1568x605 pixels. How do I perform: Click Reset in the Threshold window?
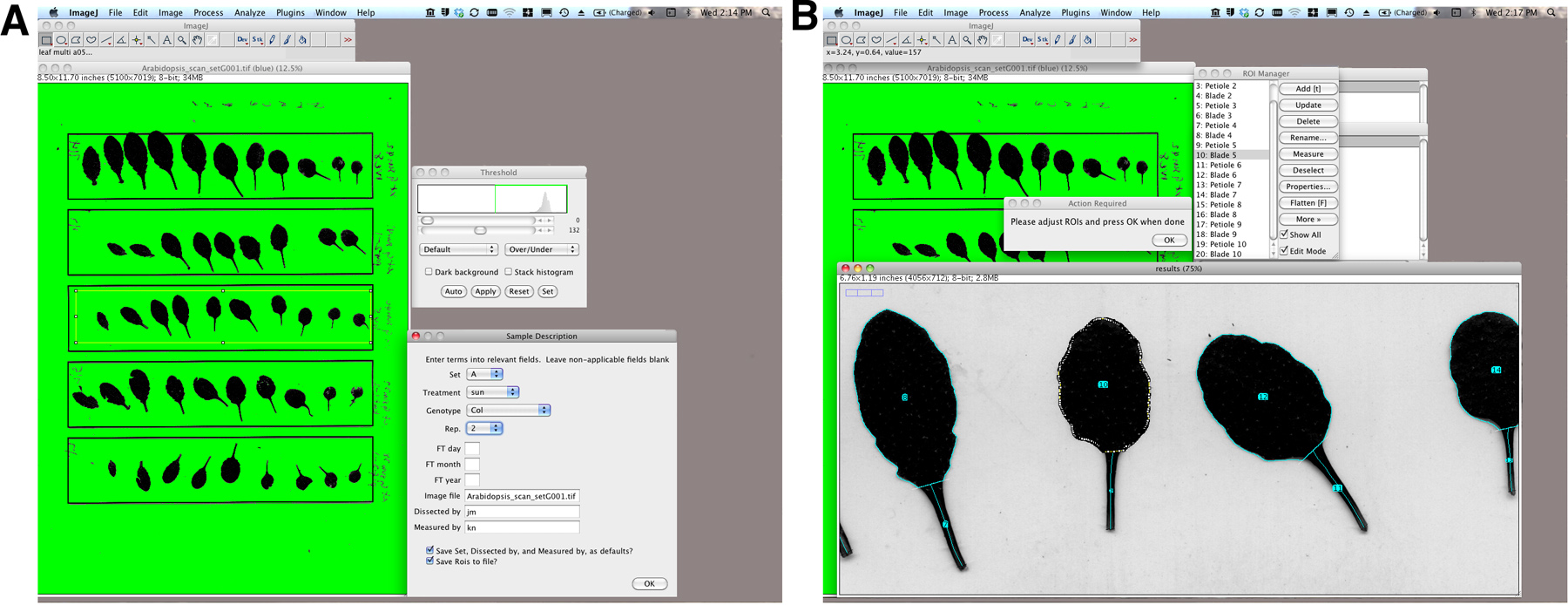519,291
